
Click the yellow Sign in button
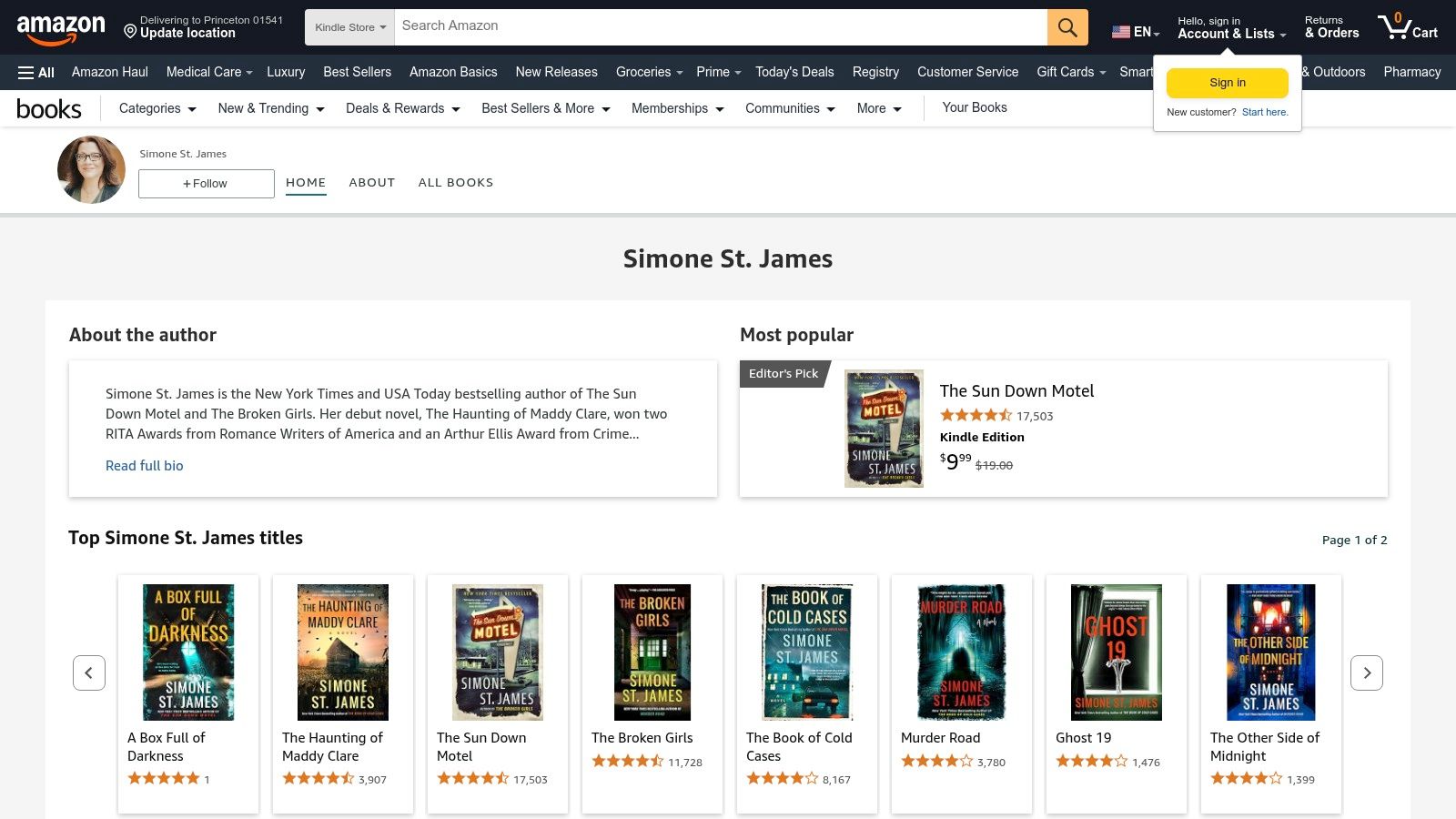[x=1228, y=83]
